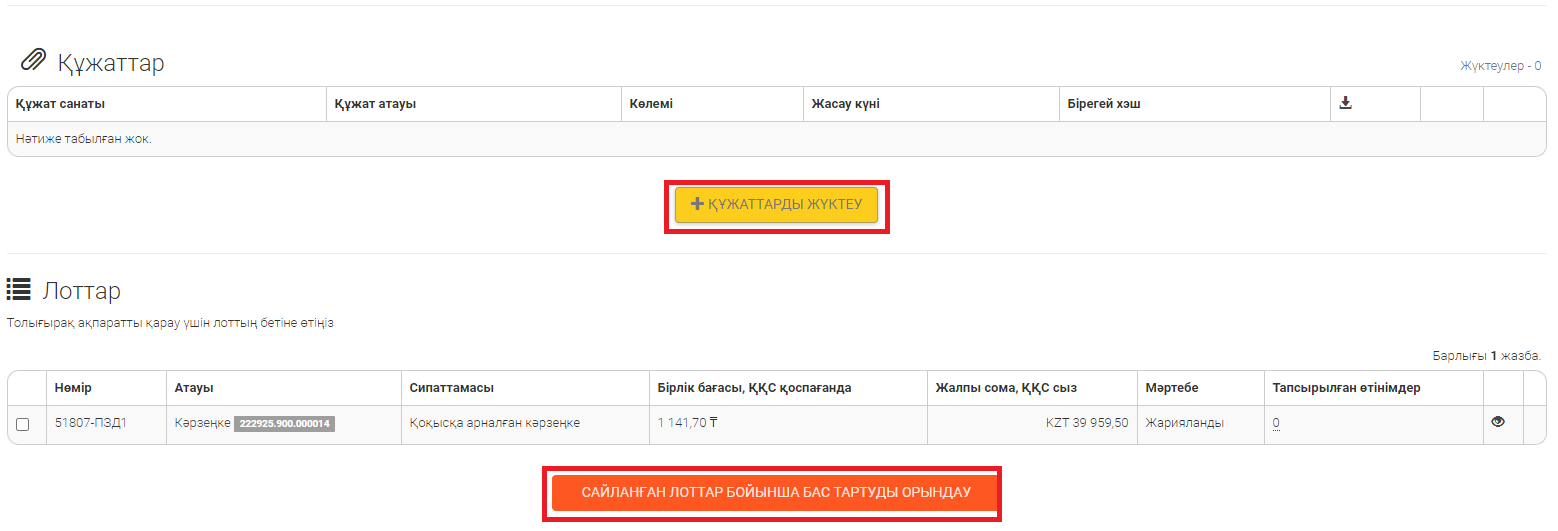Select the Бірегей хэш column header
The width and height of the screenshot is (1558, 531).
click(1103, 104)
